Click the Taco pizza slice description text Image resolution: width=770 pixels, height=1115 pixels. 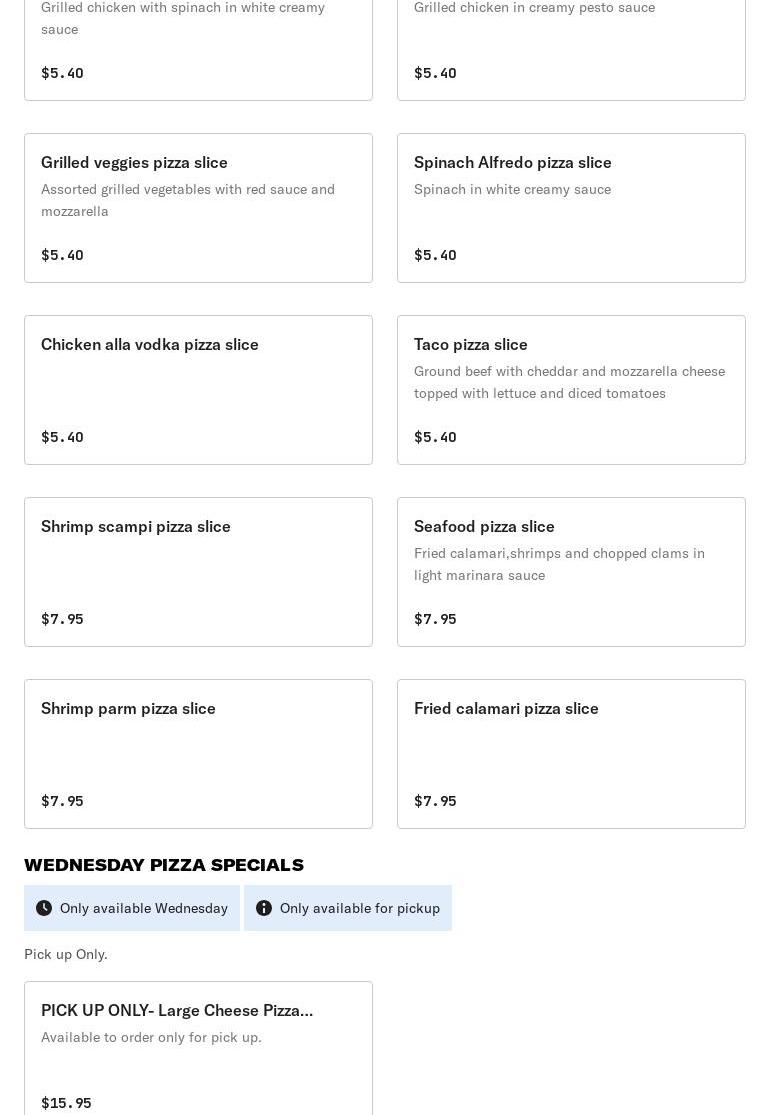click(x=569, y=382)
